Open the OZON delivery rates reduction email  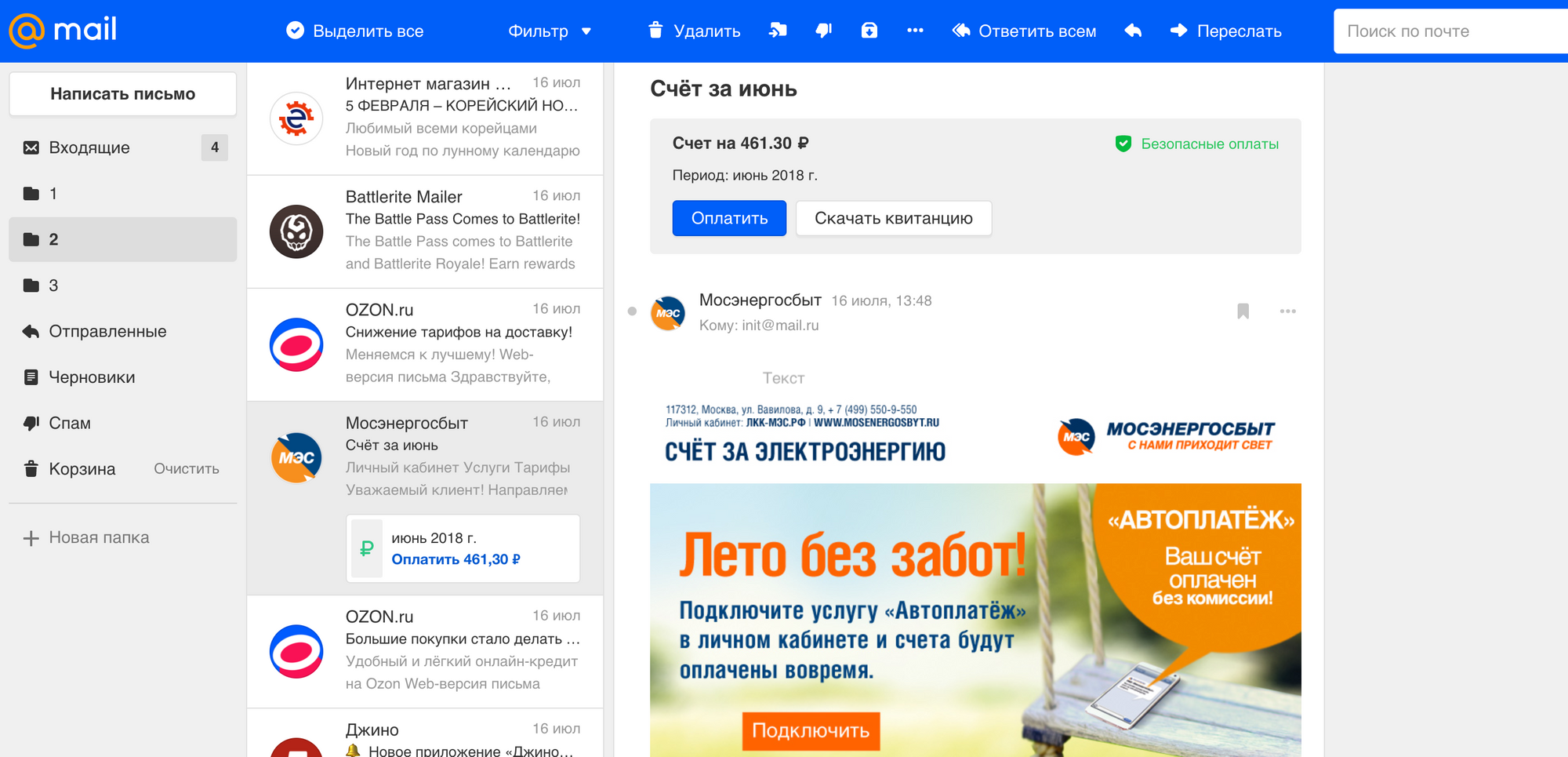tap(425, 344)
